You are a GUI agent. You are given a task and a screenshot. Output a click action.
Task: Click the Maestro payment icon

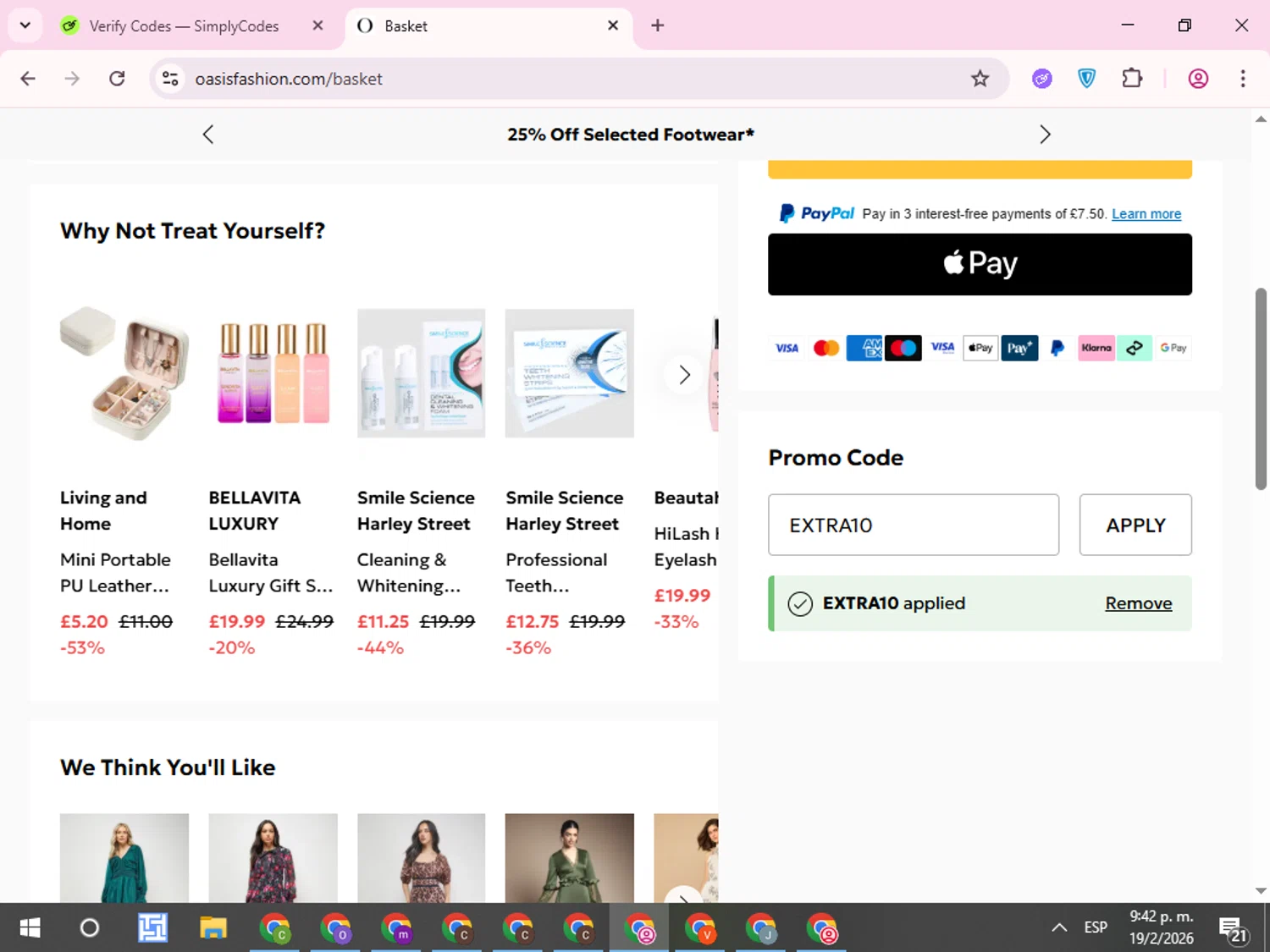903,348
